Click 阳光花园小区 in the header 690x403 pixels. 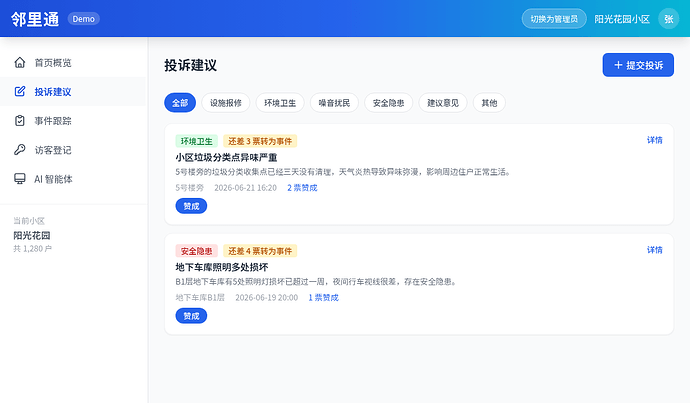pyautogui.click(x=622, y=19)
